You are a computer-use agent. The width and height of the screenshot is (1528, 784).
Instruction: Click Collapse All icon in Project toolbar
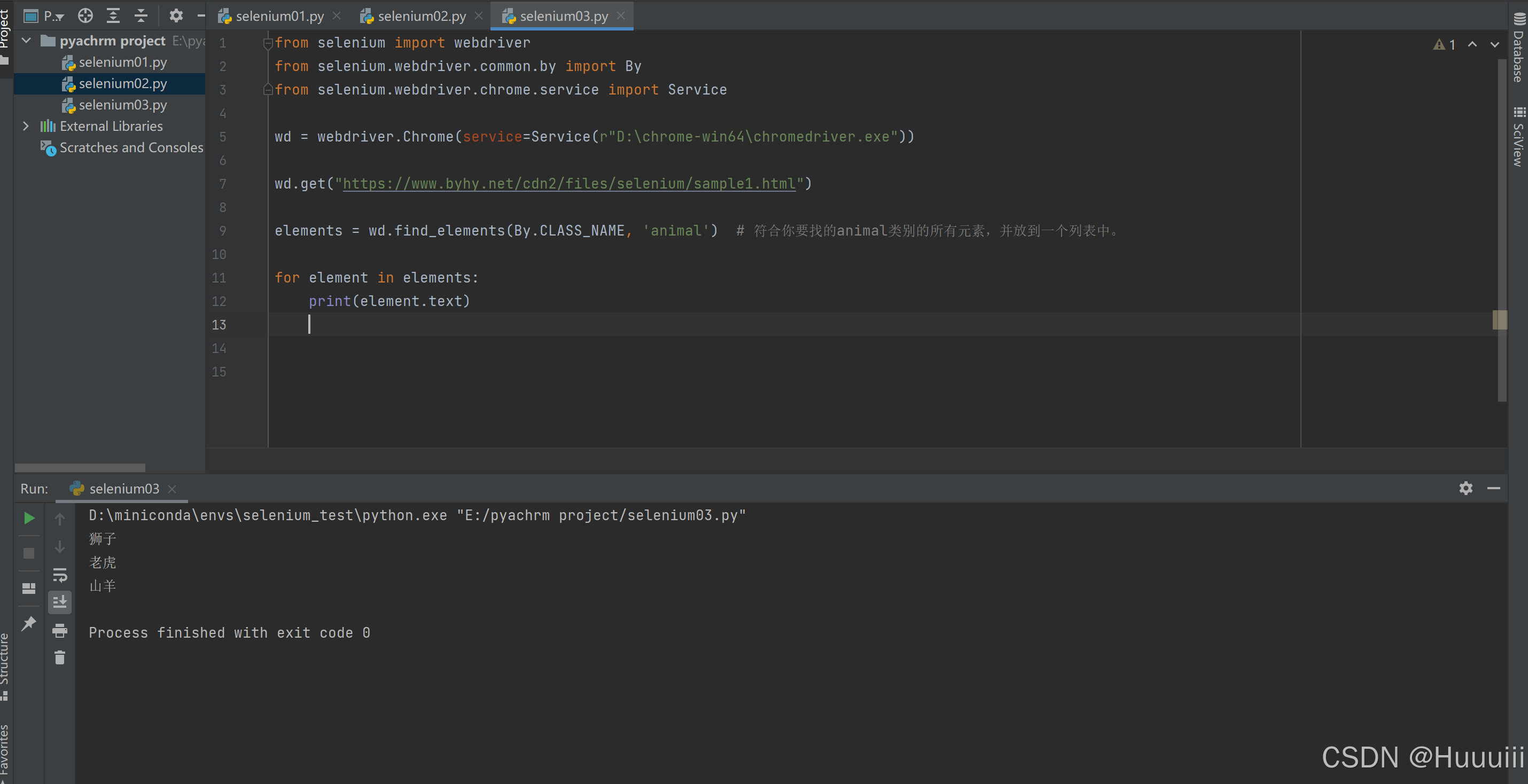tap(141, 16)
